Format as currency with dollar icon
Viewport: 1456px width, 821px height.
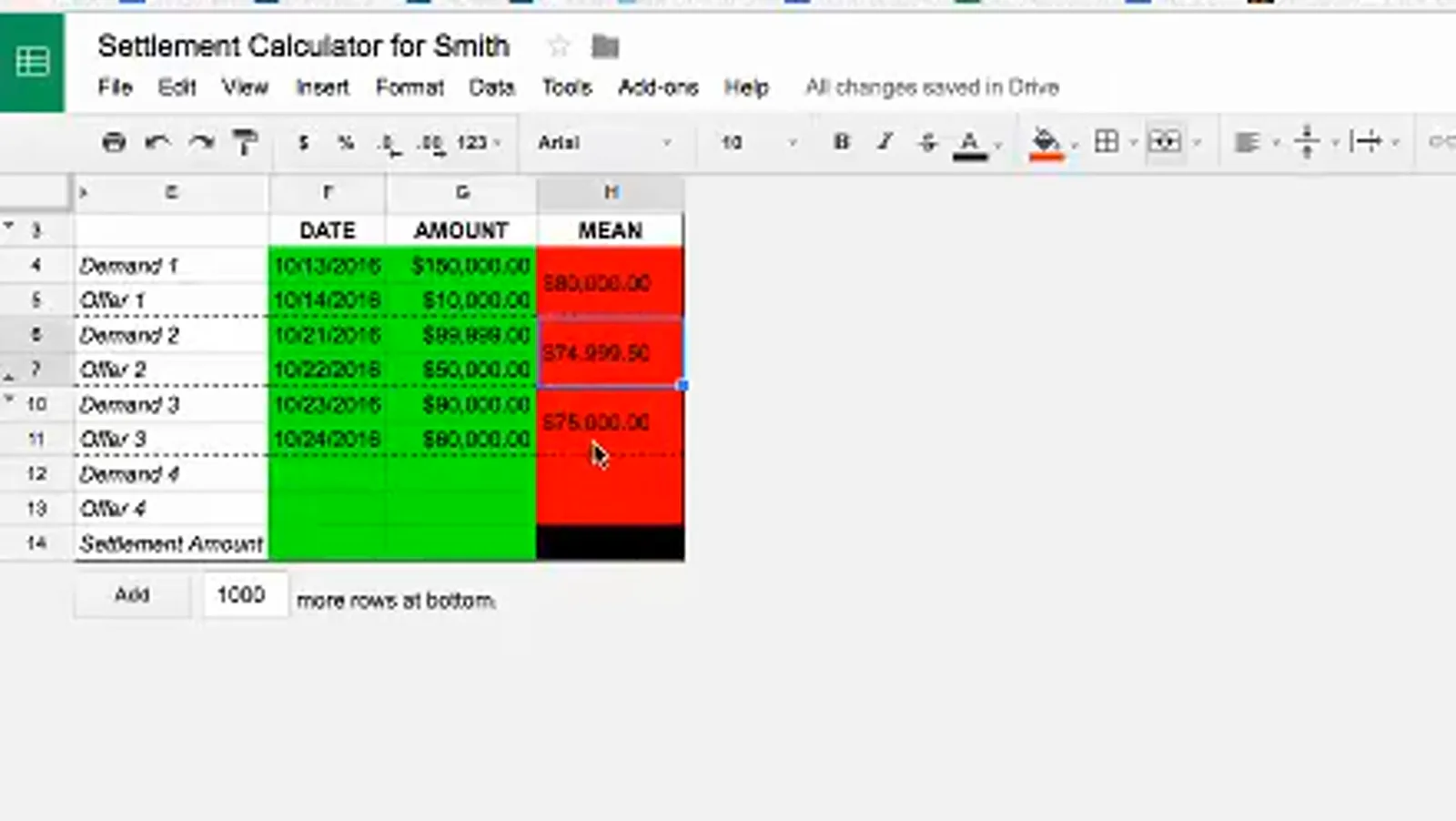tap(303, 142)
